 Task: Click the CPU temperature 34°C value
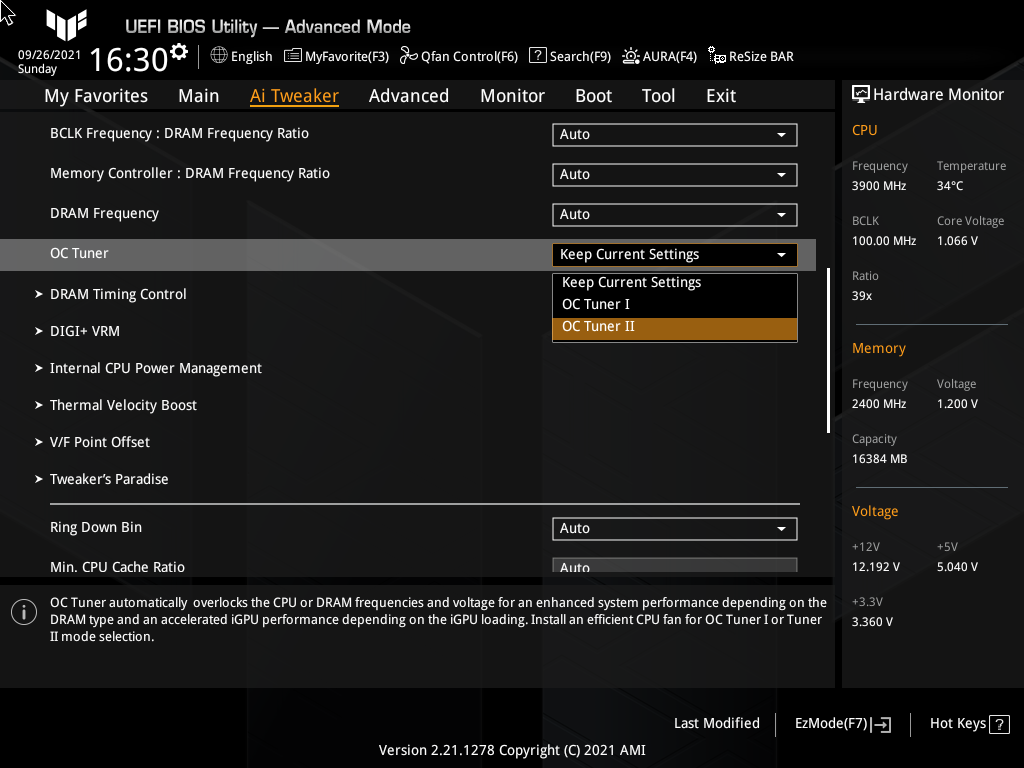click(950, 186)
